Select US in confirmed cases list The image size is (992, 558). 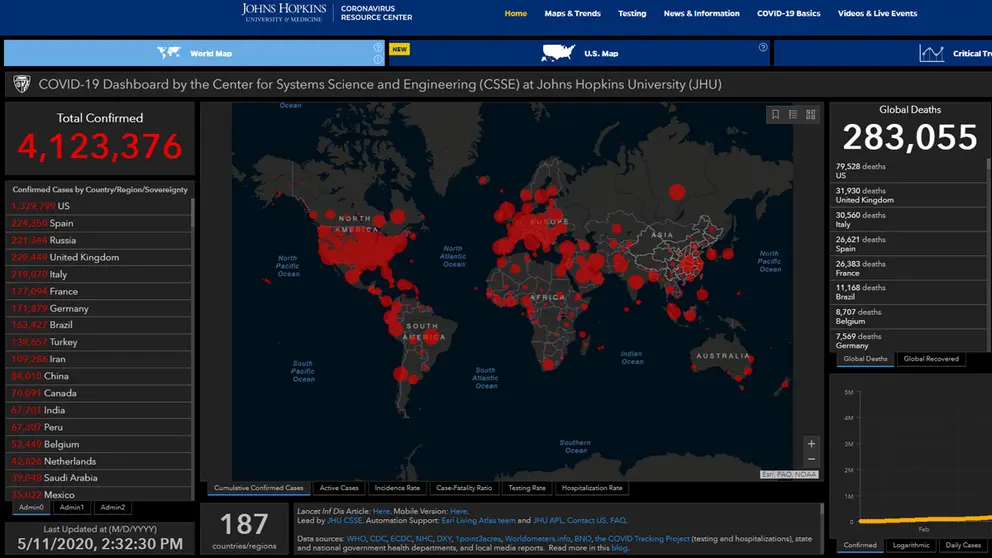(x=98, y=206)
